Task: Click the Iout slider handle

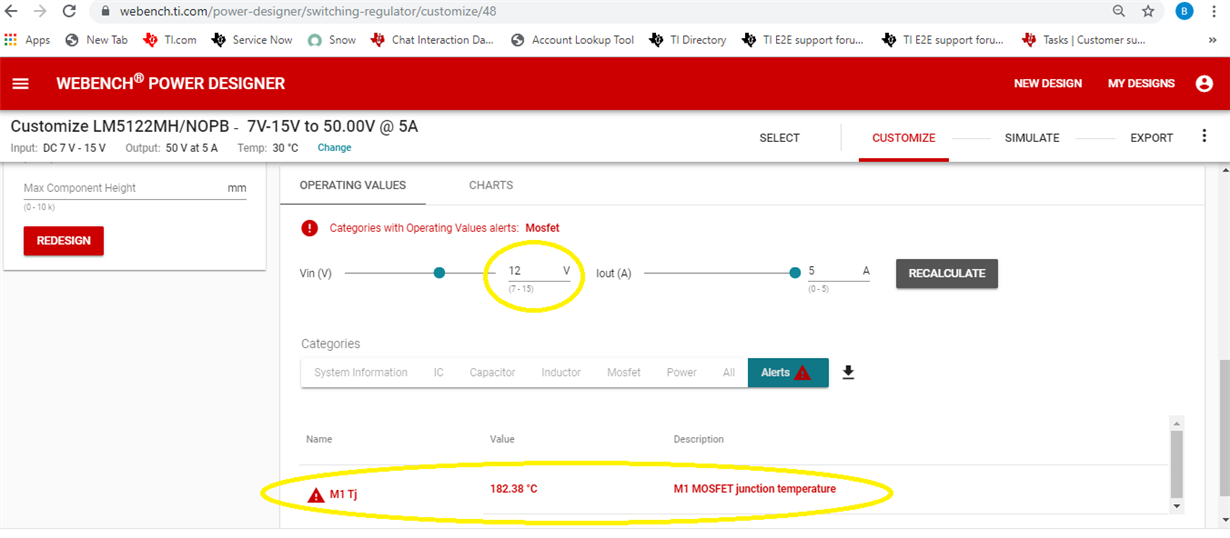Action: click(x=795, y=272)
